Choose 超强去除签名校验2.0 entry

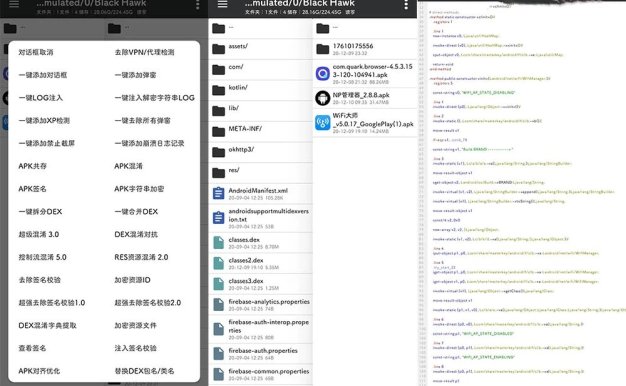[147, 302]
